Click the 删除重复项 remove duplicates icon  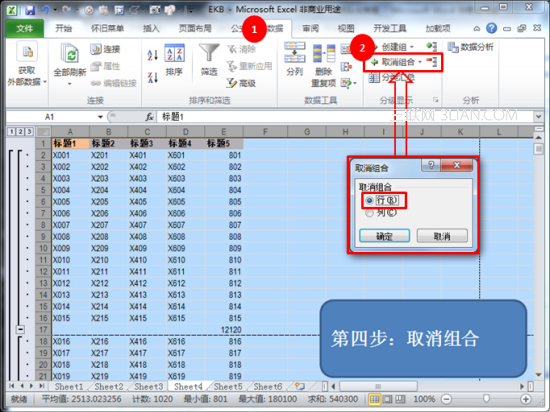point(324,66)
